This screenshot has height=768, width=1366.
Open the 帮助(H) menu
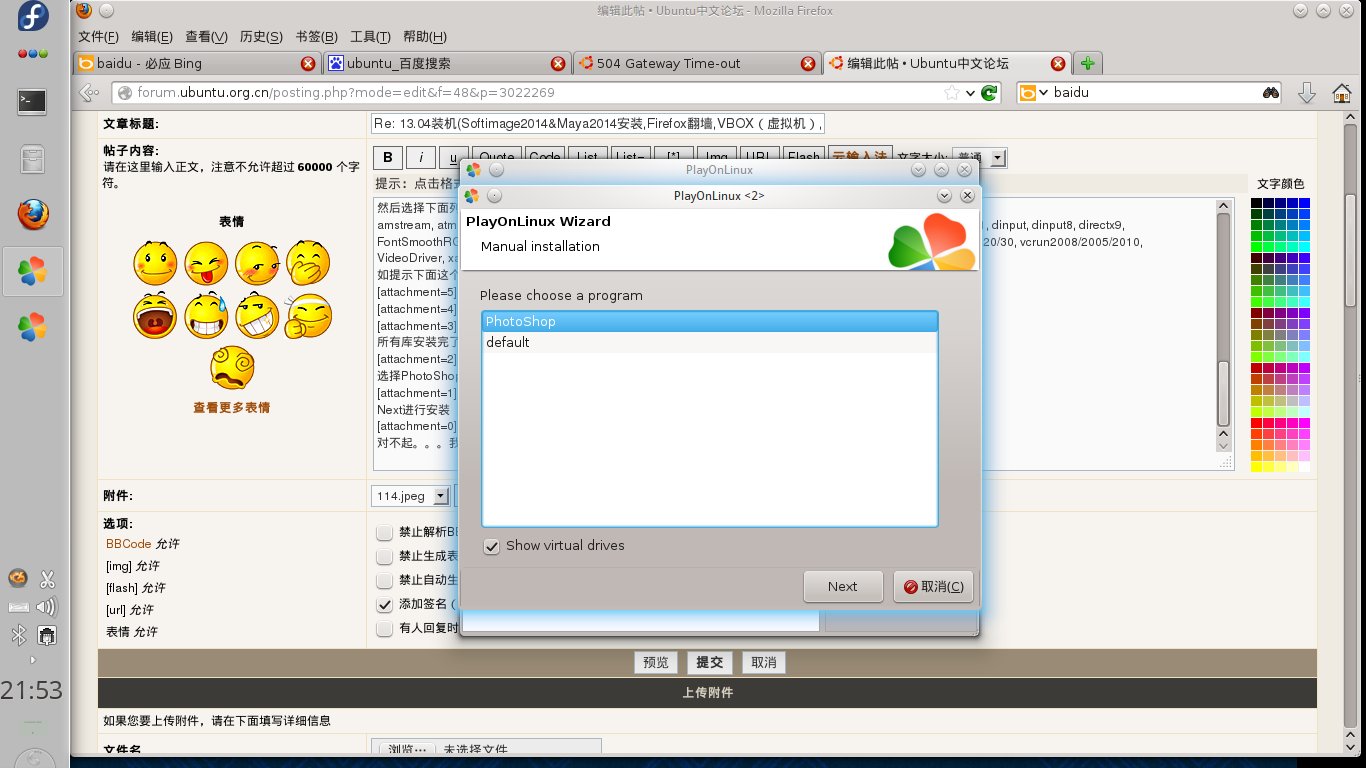(424, 37)
